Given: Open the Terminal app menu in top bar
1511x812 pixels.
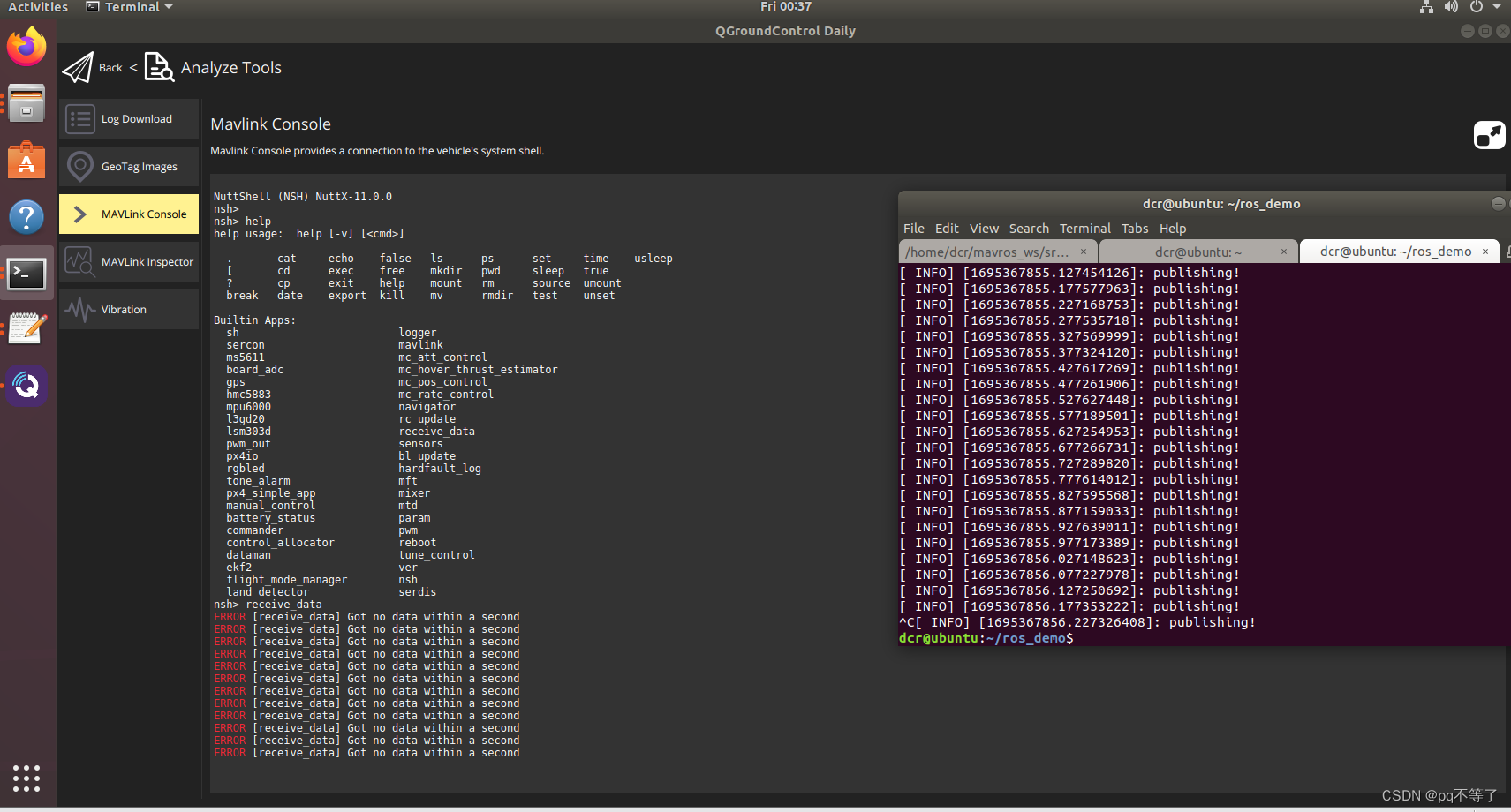Looking at the screenshot, I should tap(130, 7).
